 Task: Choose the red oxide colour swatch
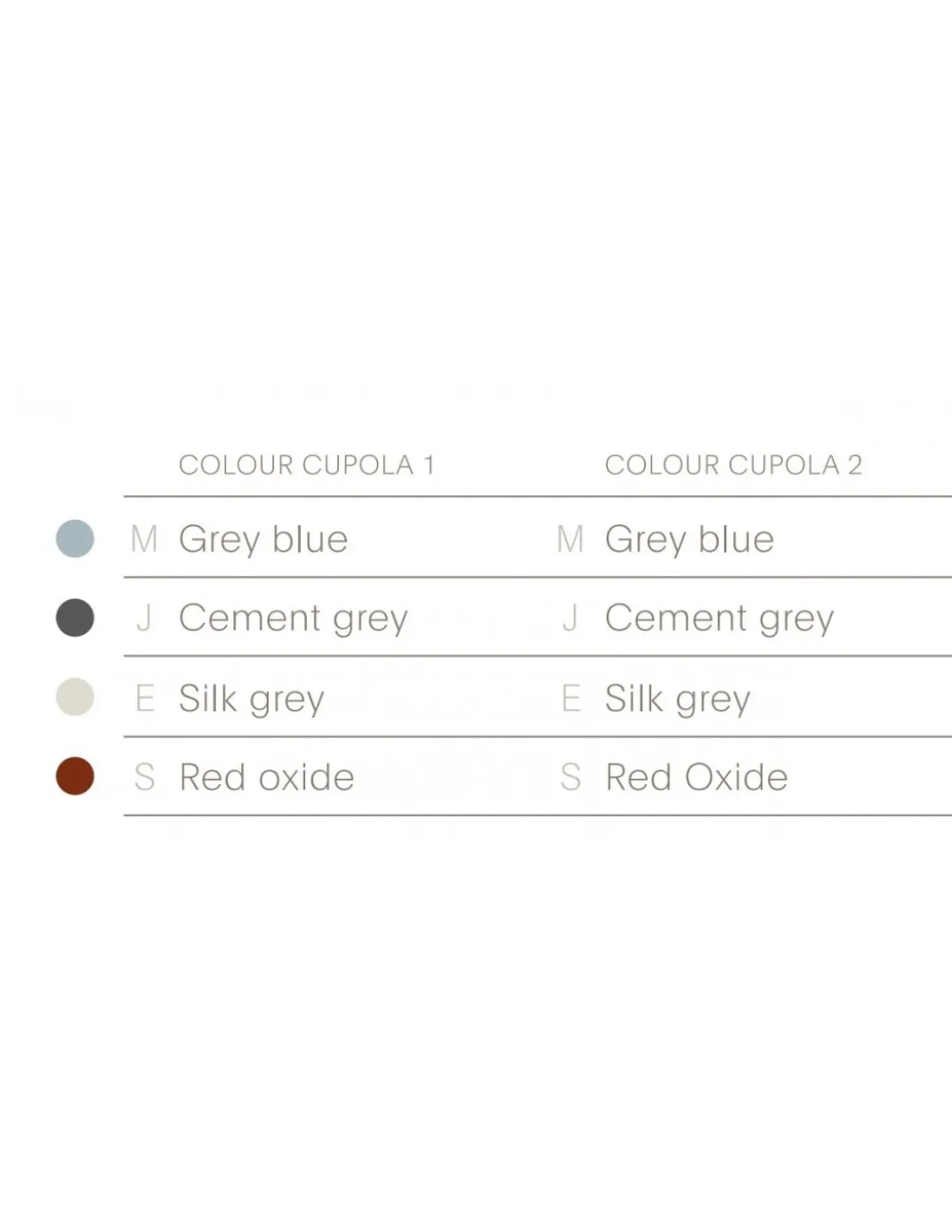tap(75, 776)
